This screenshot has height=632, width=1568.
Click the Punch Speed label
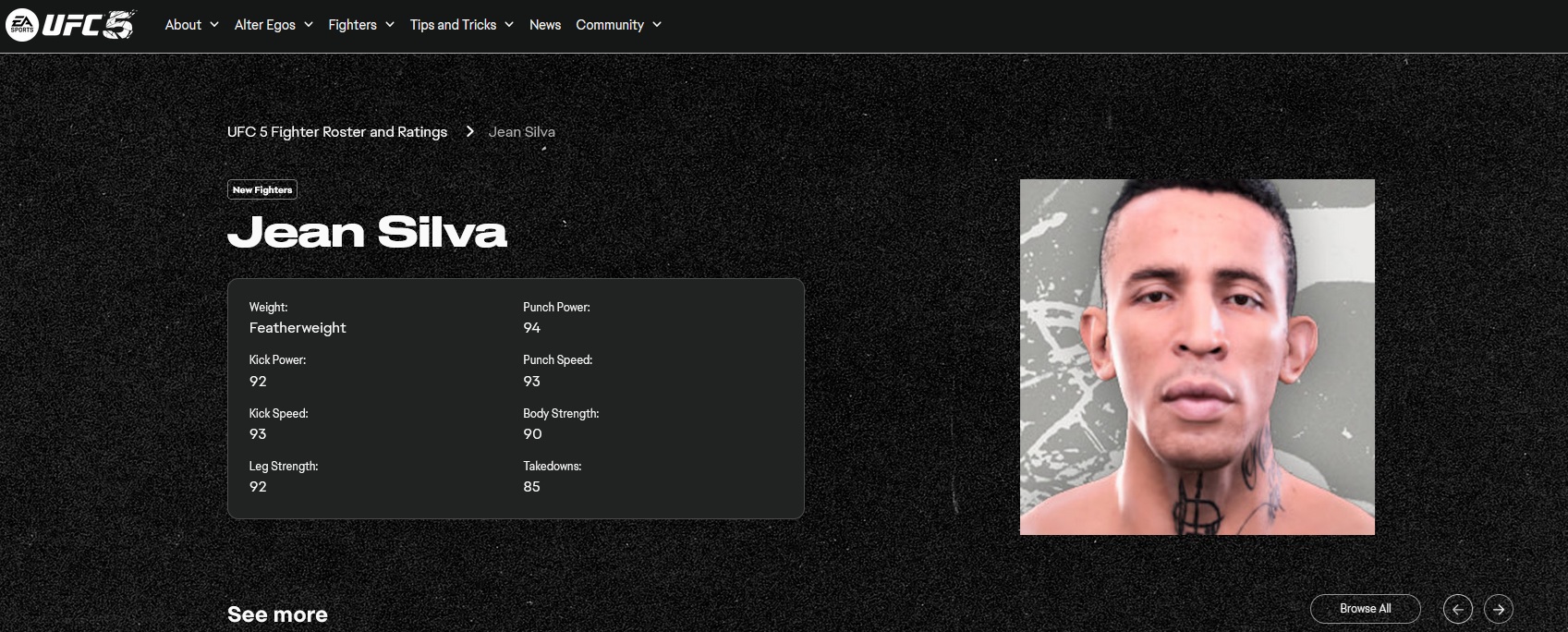tap(558, 359)
